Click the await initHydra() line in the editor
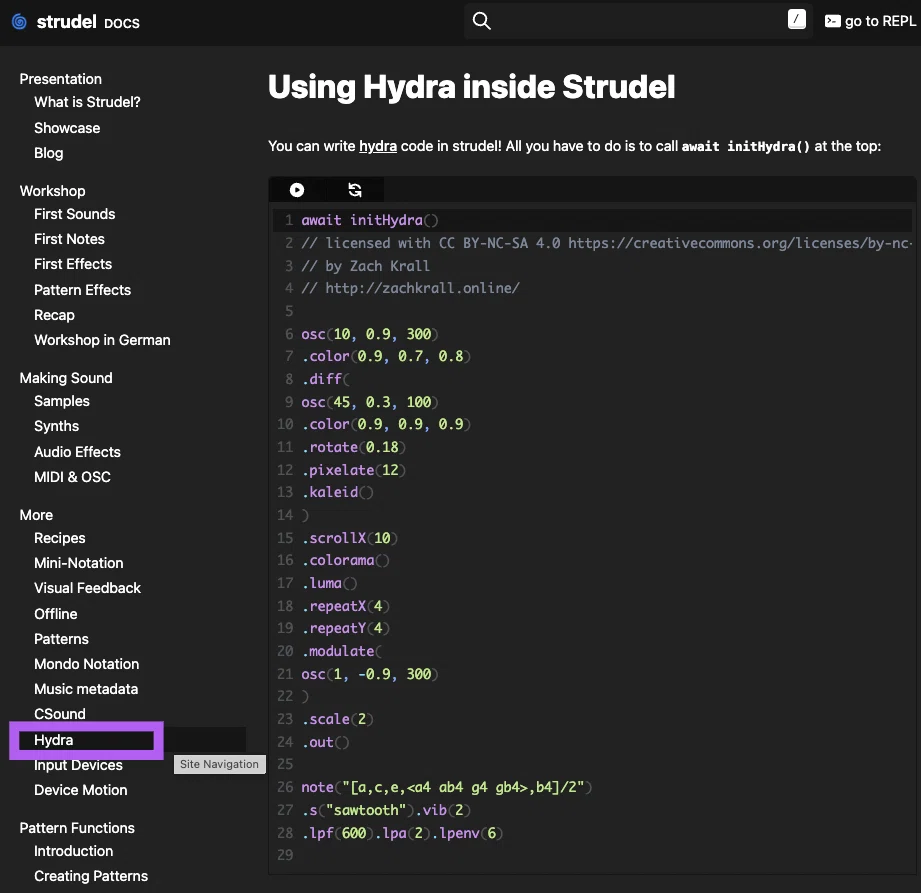 [369, 220]
